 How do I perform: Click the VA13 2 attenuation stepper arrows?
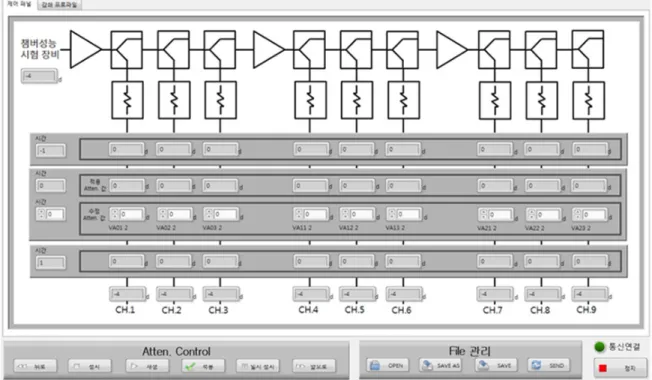[392, 214]
